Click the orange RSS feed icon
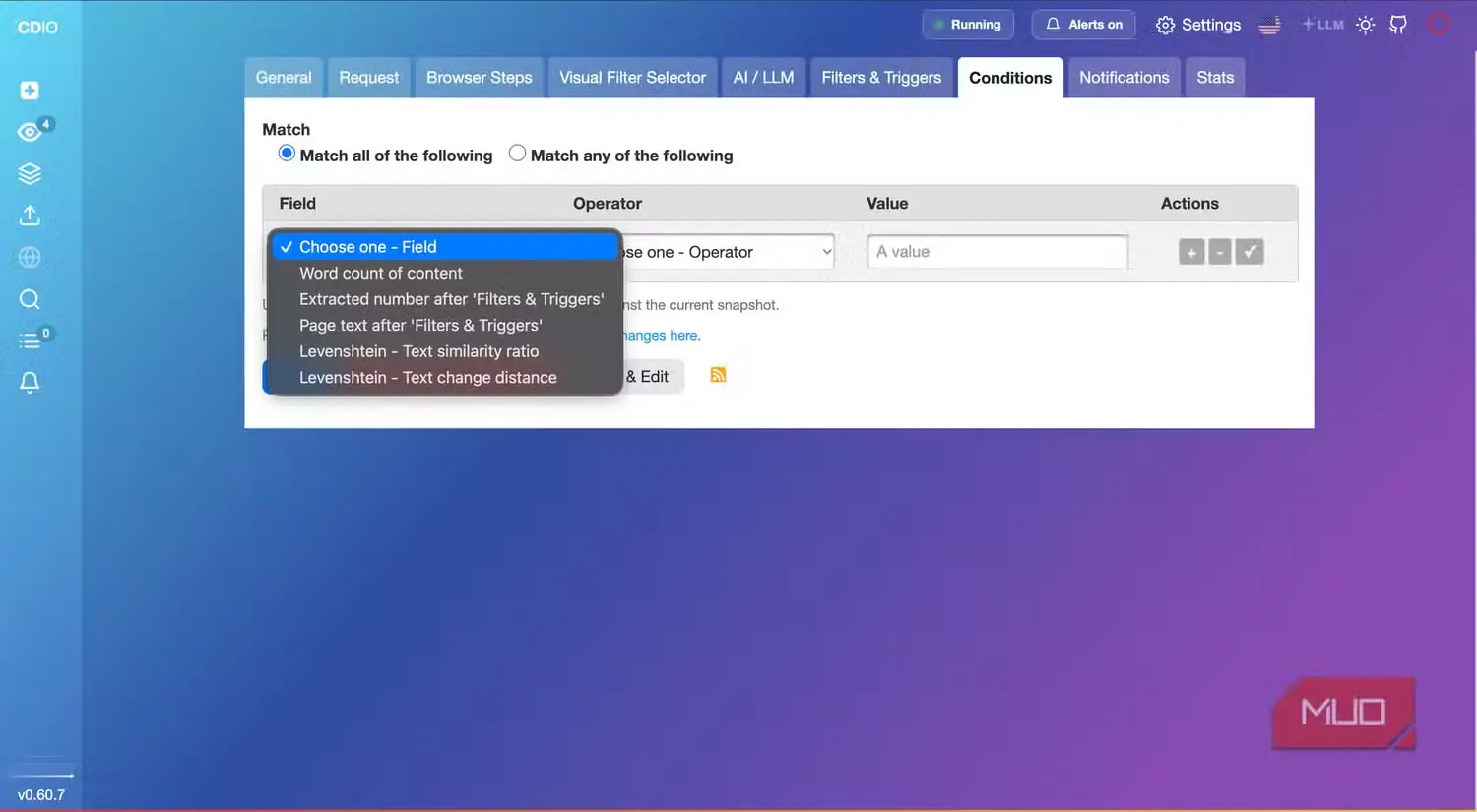Image resolution: width=1477 pixels, height=812 pixels. coord(718,375)
